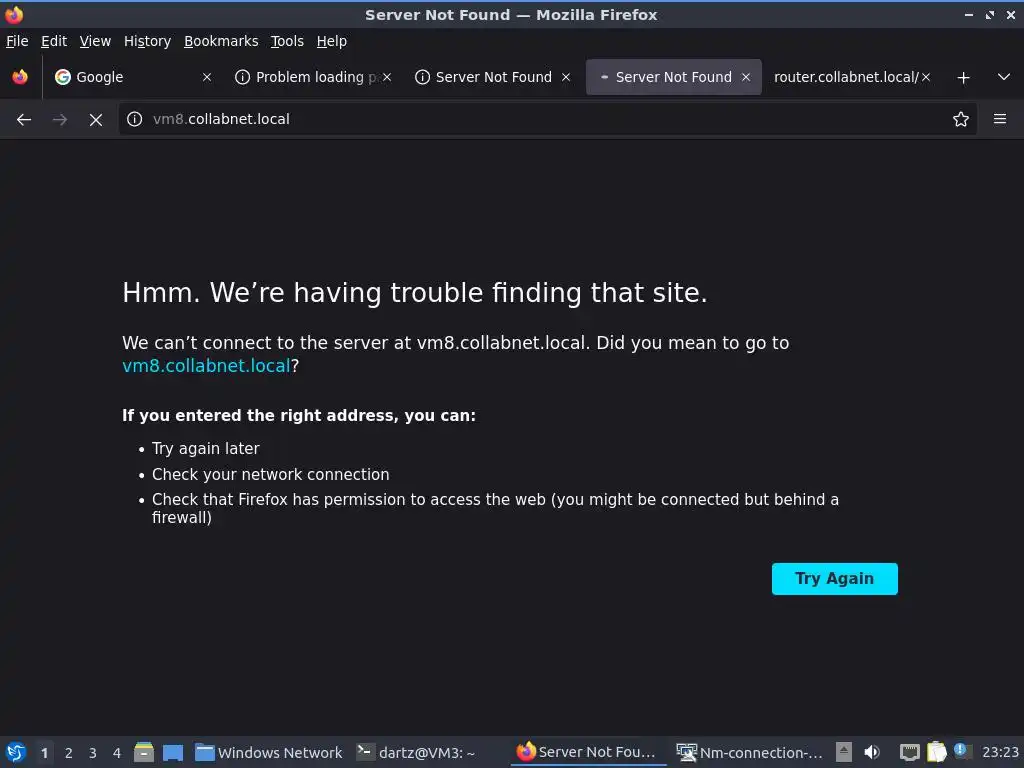Open the volume control tray icon
This screenshot has width=1024, height=768.
coord(872,752)
